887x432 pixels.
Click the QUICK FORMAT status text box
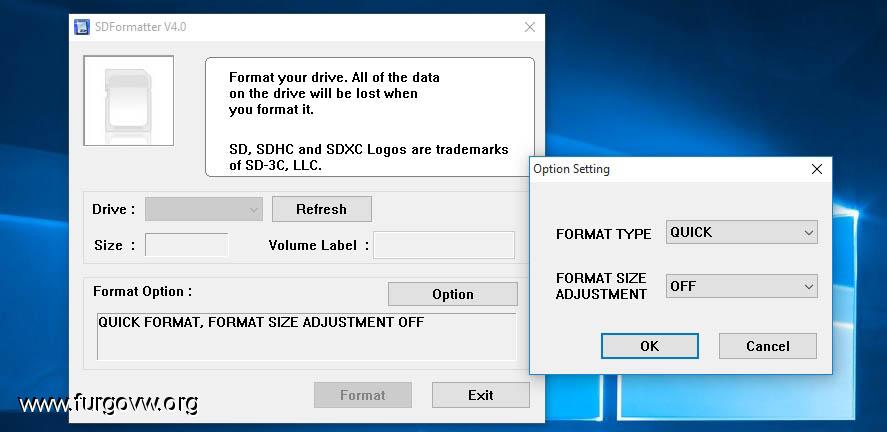[x=306, y=336]
